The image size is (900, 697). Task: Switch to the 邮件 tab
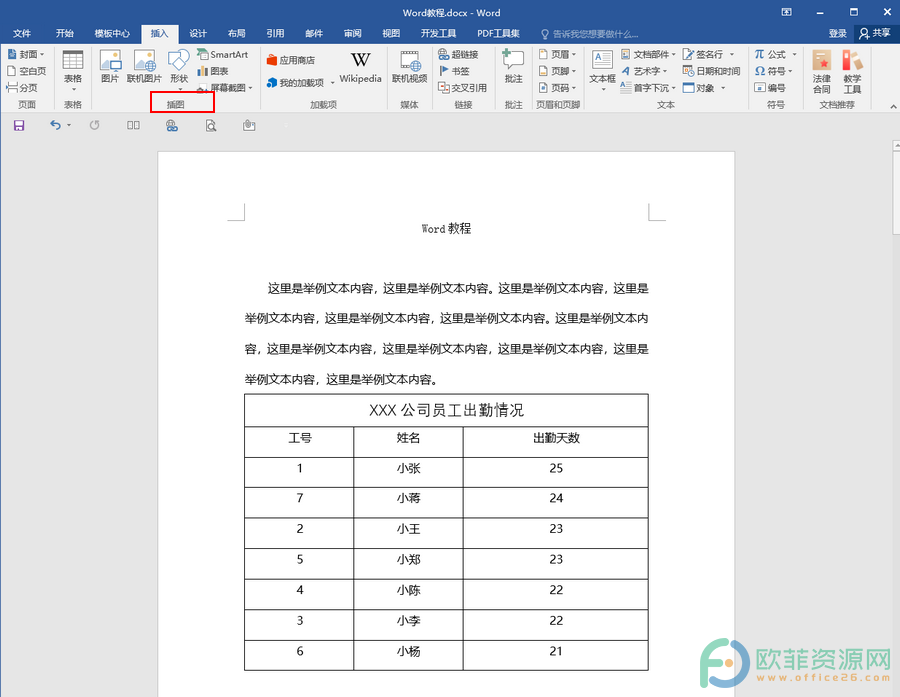click(x=314, y=33)
